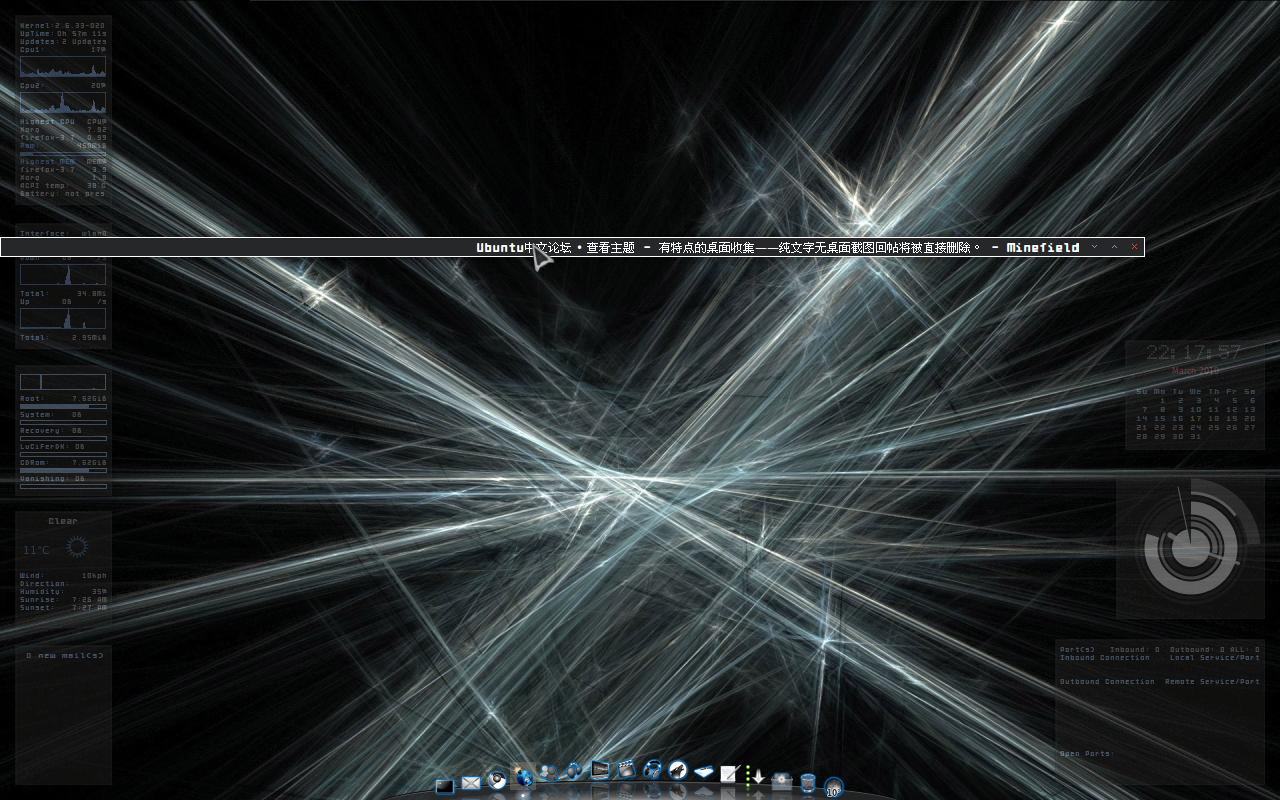
Task: Click the "ACPI temp" reading
Action: 62,185
